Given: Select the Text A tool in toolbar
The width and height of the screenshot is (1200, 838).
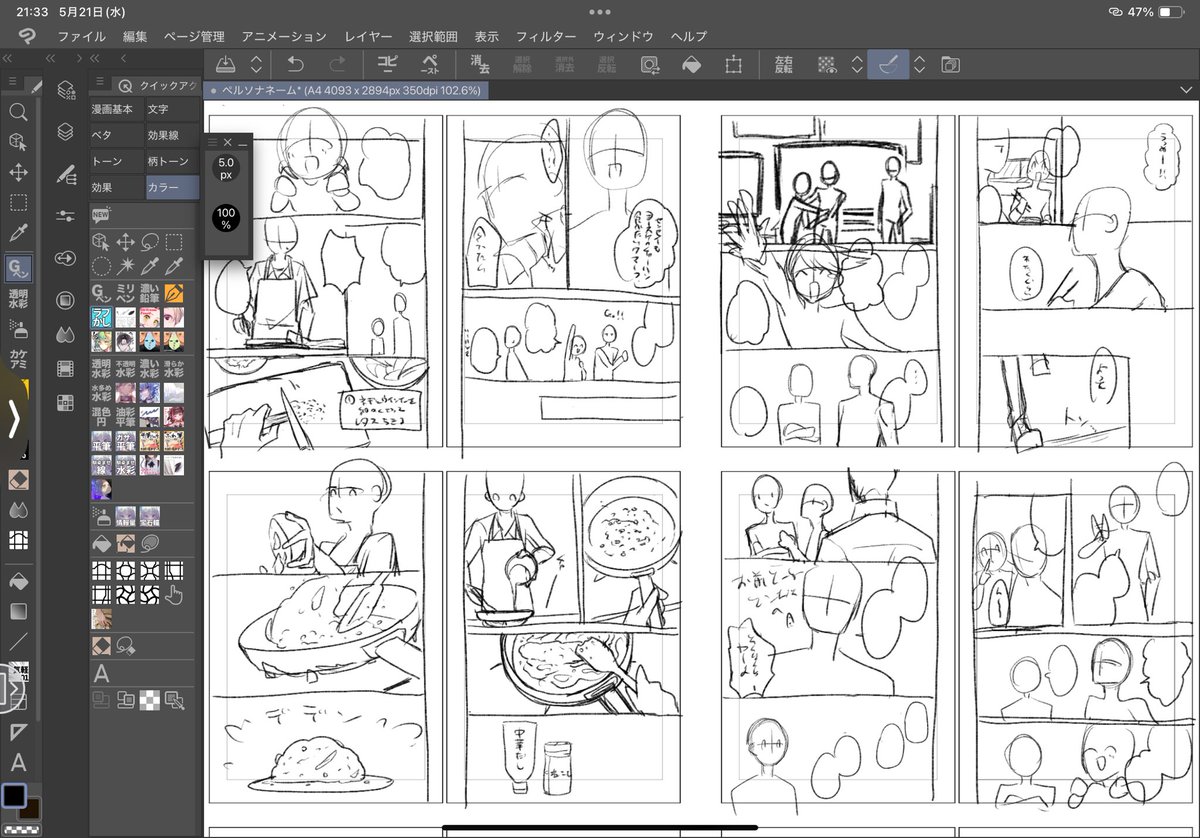Looking at the screenshot, I should pos(18,764).
